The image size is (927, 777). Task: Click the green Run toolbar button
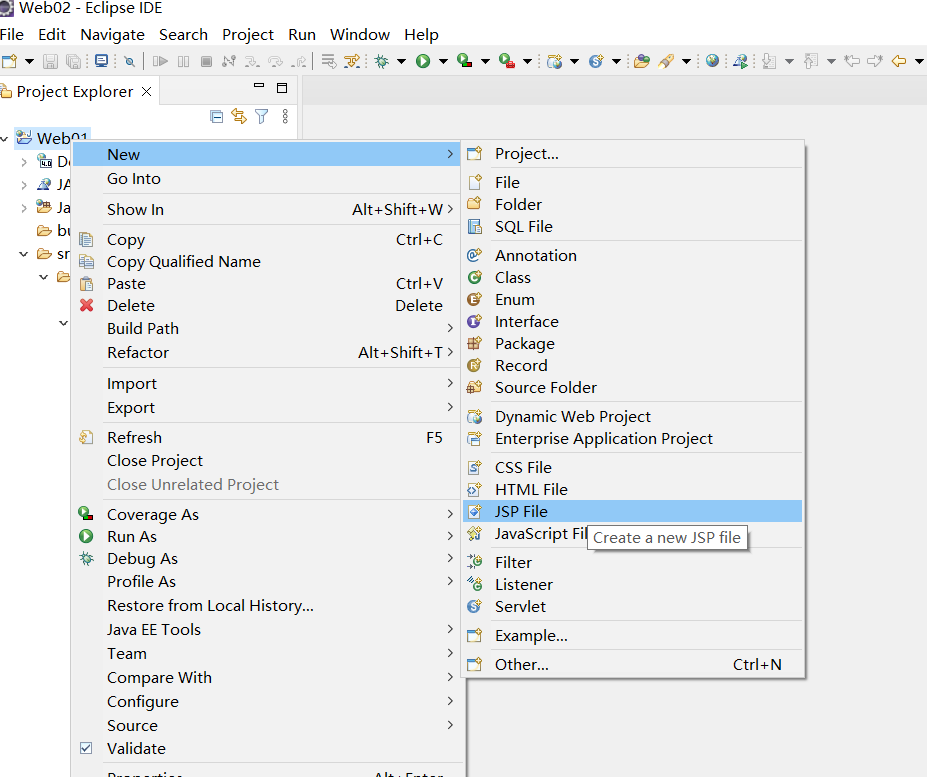pos(423,61)
